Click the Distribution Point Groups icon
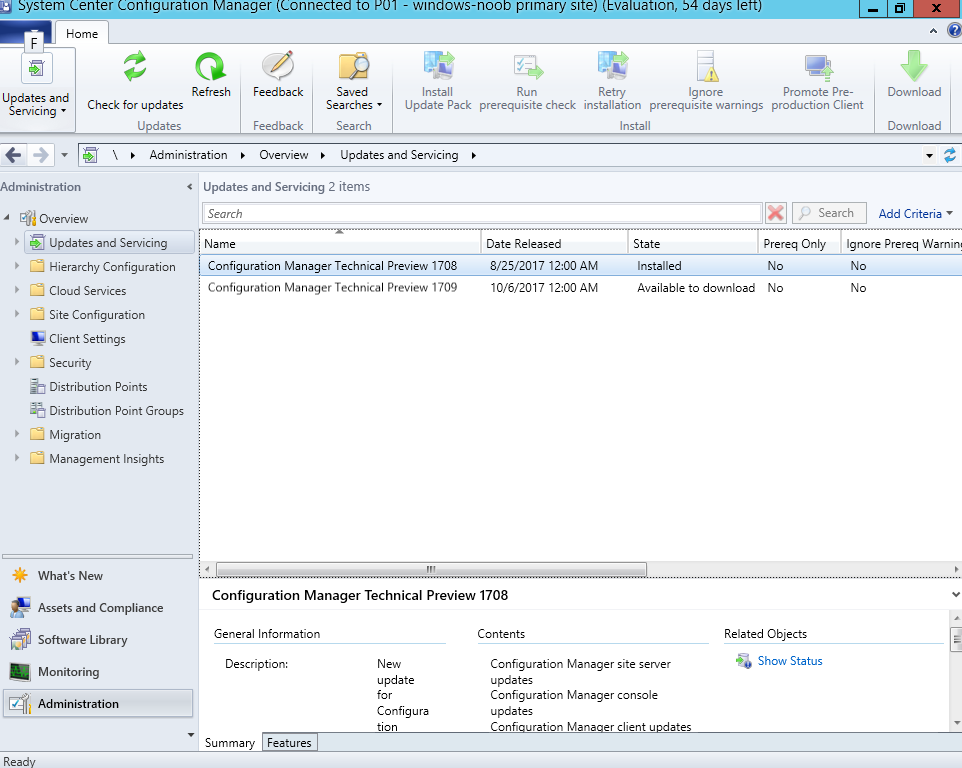This screenshot has width=962, height=768. tap(37, 410)
